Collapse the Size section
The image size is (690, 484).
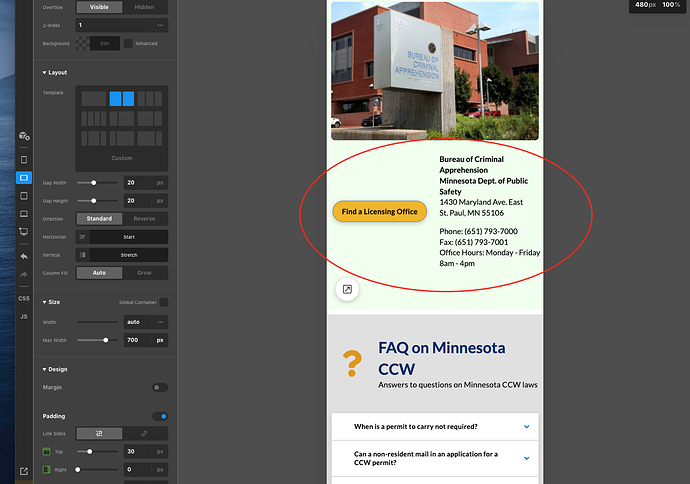(x=51, y=302)
